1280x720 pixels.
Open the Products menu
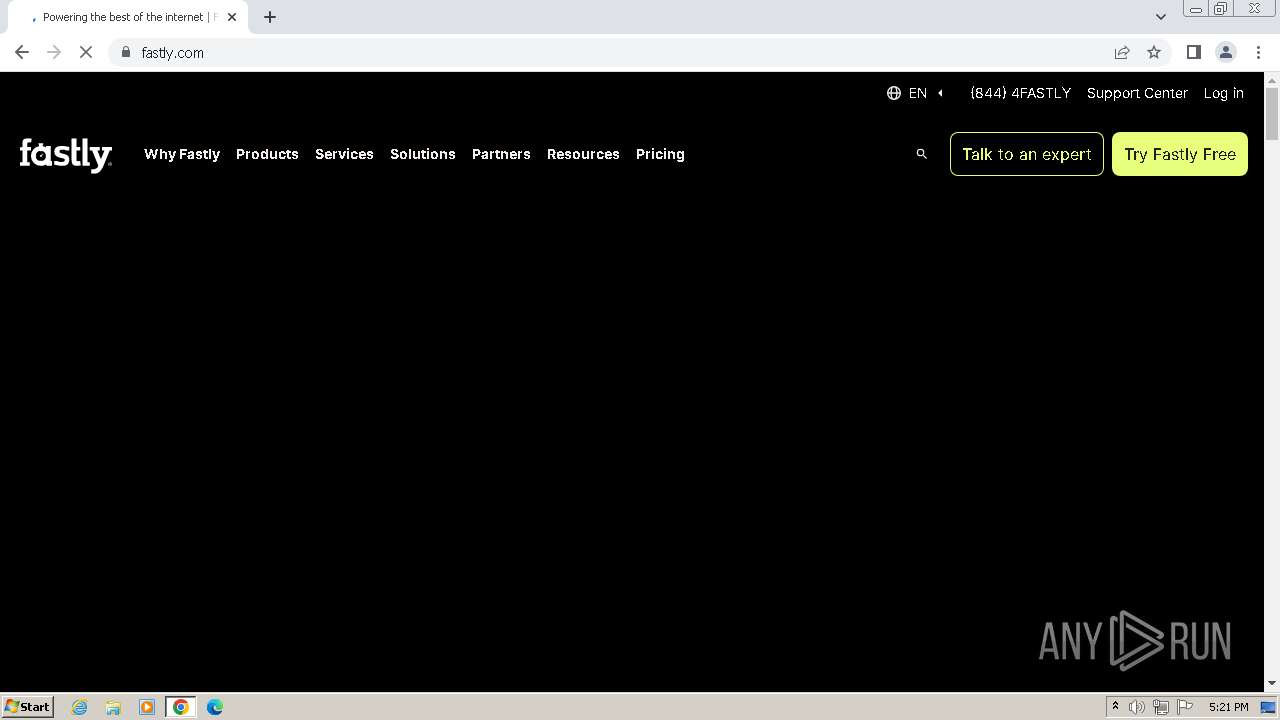(x=267, y=154)
